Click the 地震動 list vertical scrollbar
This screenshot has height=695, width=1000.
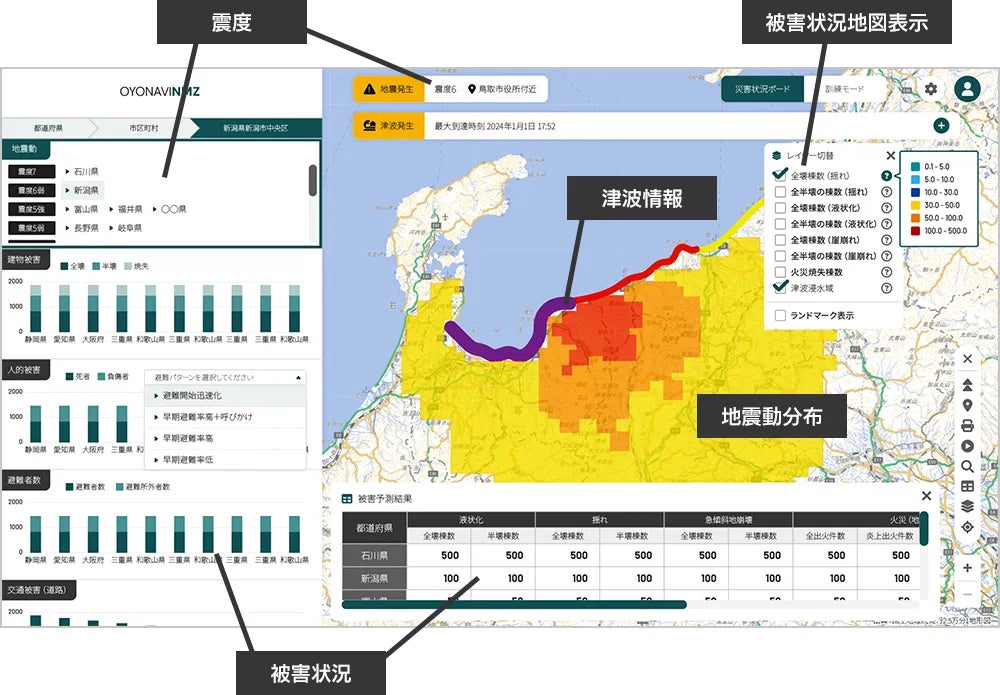[x=312, y=180]
